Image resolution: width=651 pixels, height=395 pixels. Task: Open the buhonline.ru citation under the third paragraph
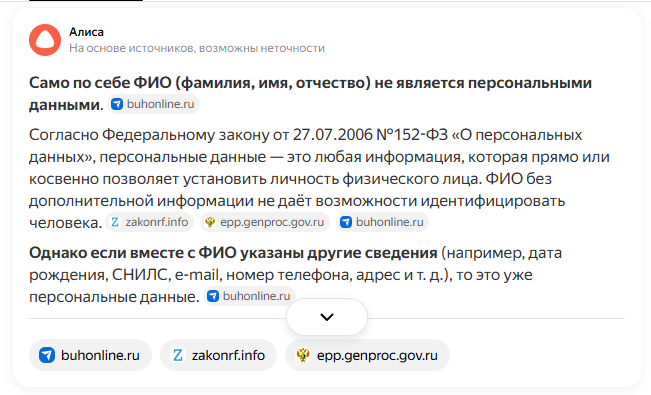pos(250,296)
